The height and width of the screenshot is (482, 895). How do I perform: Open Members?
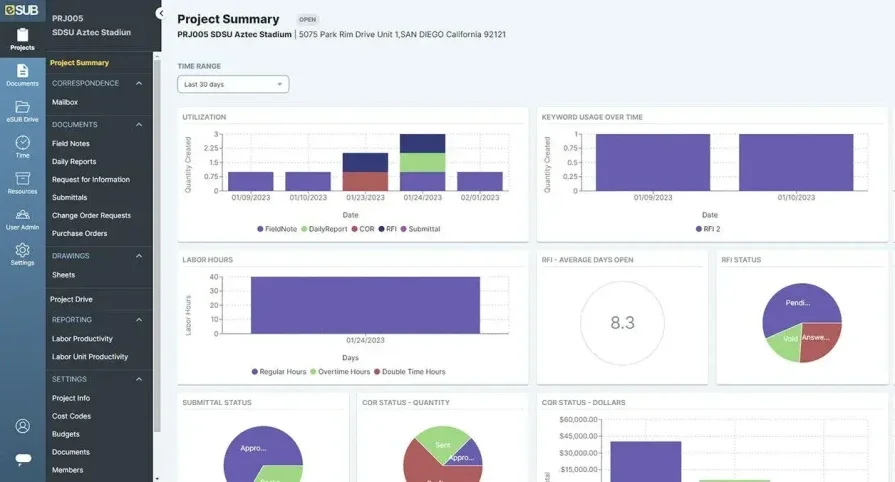click(67, 470)
